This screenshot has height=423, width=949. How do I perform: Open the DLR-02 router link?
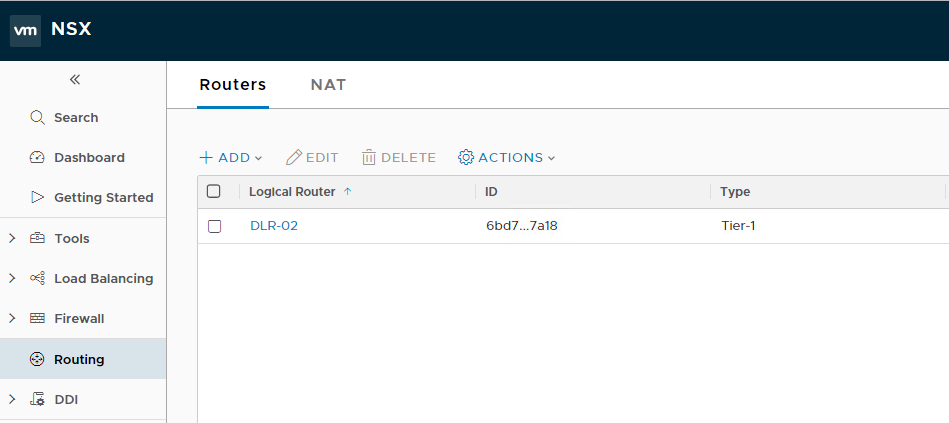(274, 226)
